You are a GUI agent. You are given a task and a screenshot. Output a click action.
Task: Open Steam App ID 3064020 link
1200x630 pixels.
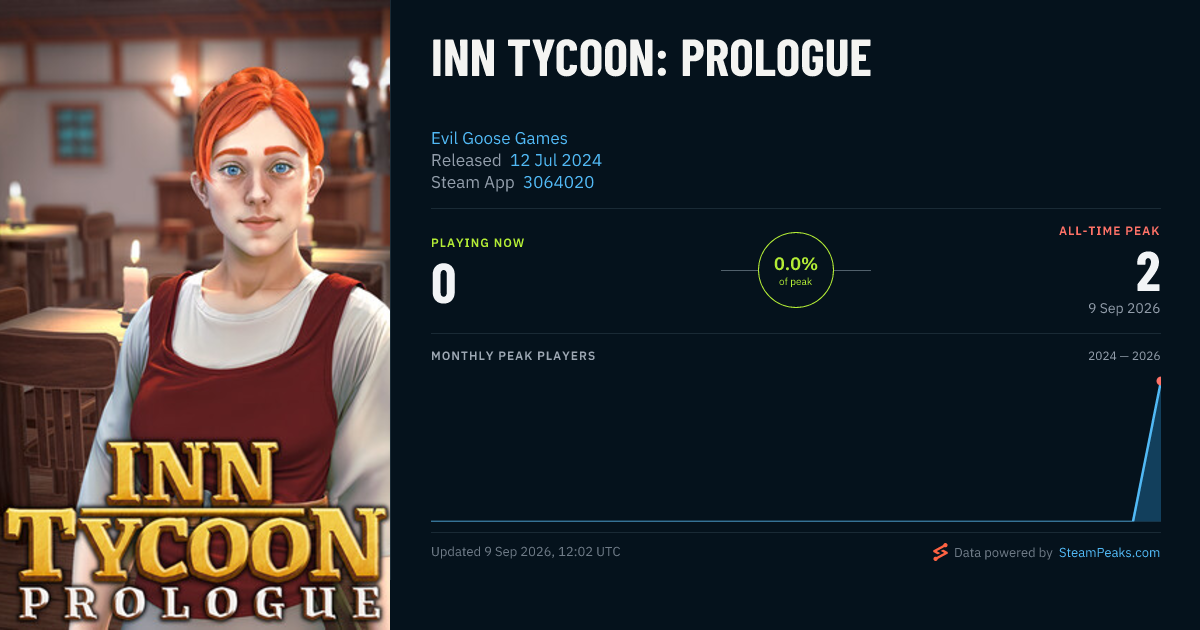click(559, 182)
